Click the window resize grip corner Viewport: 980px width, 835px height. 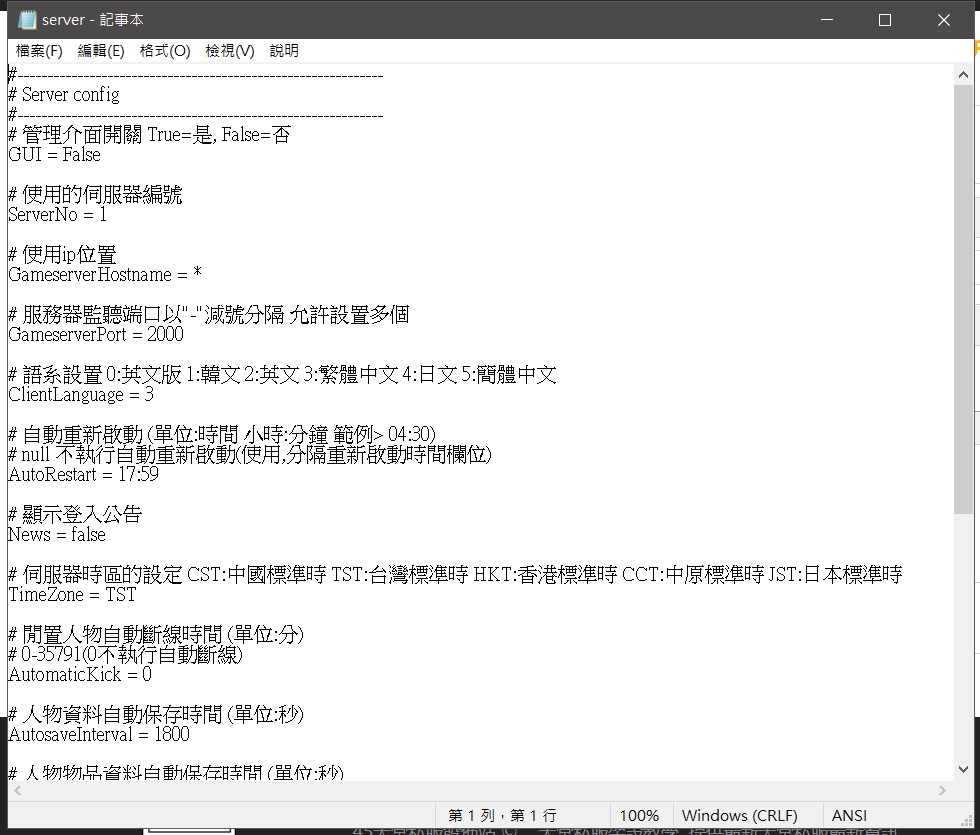967,820
